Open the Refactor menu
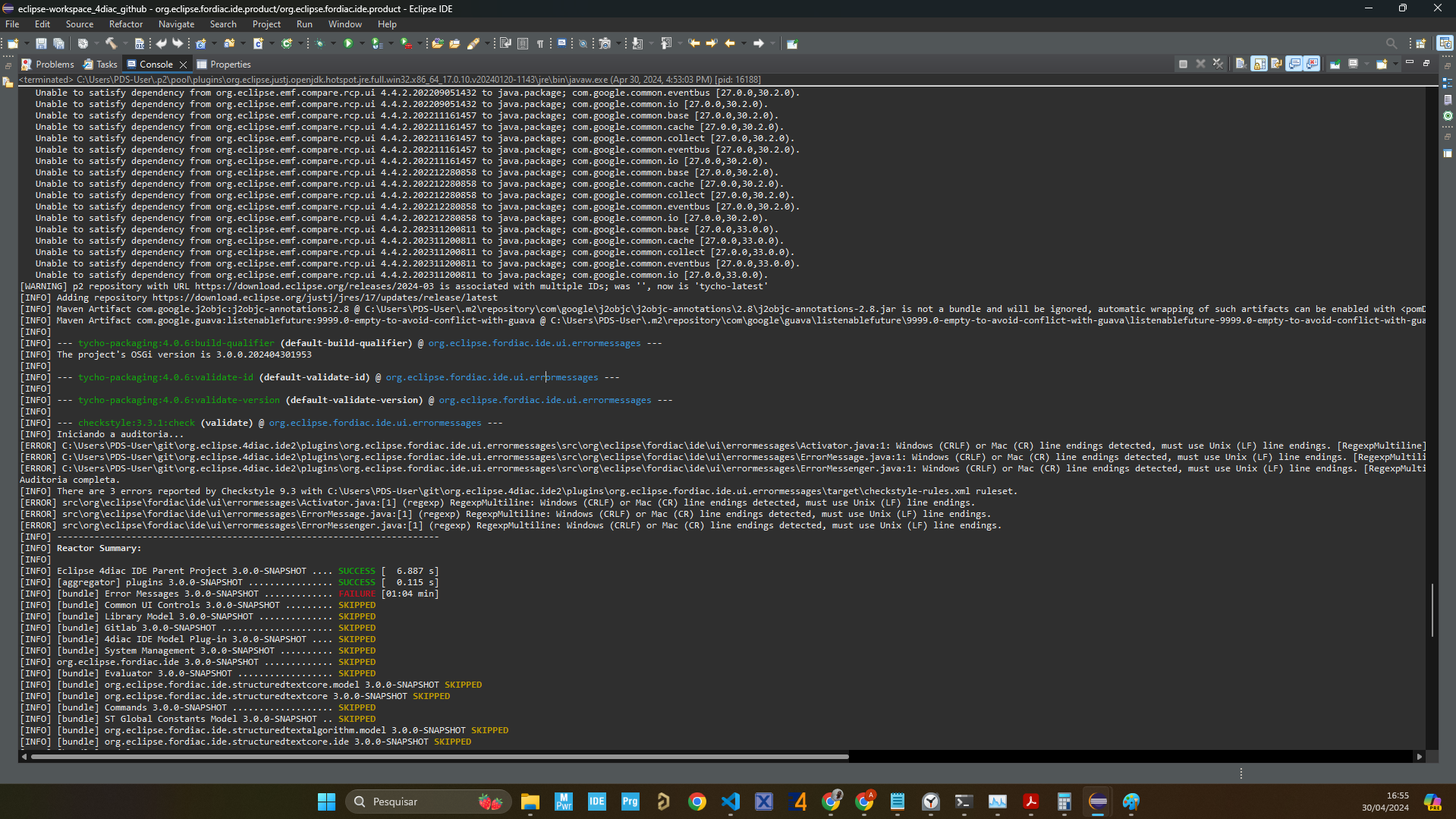Screen dimensions: 1456x819 tap(126, 24)
